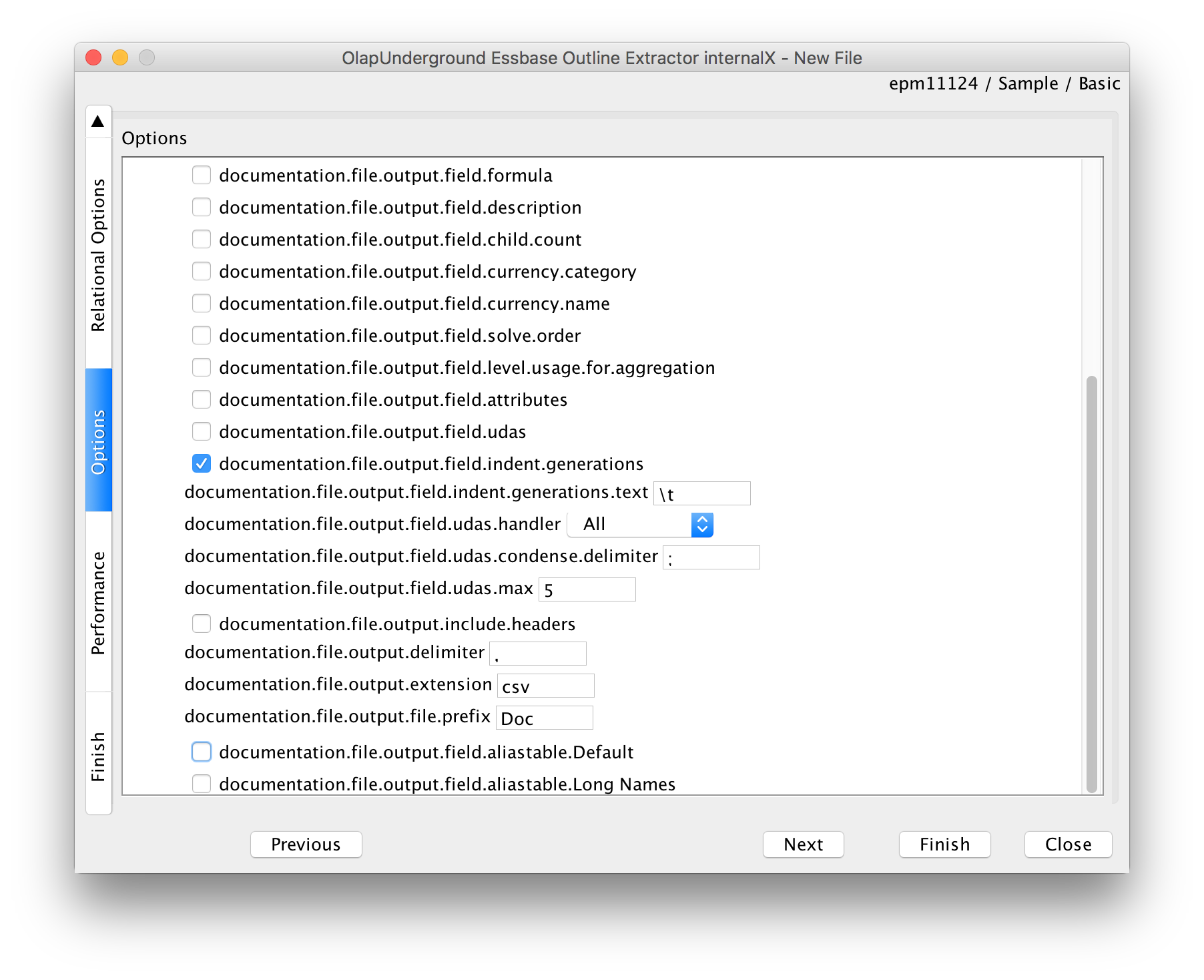Click the Finish button at bottom
The image size is (1204, 980).
[x=945, y=844]
